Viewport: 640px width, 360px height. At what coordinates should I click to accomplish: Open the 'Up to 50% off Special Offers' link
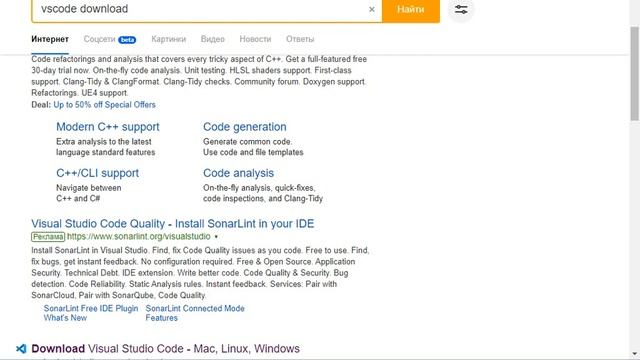(x=104, y=104)
